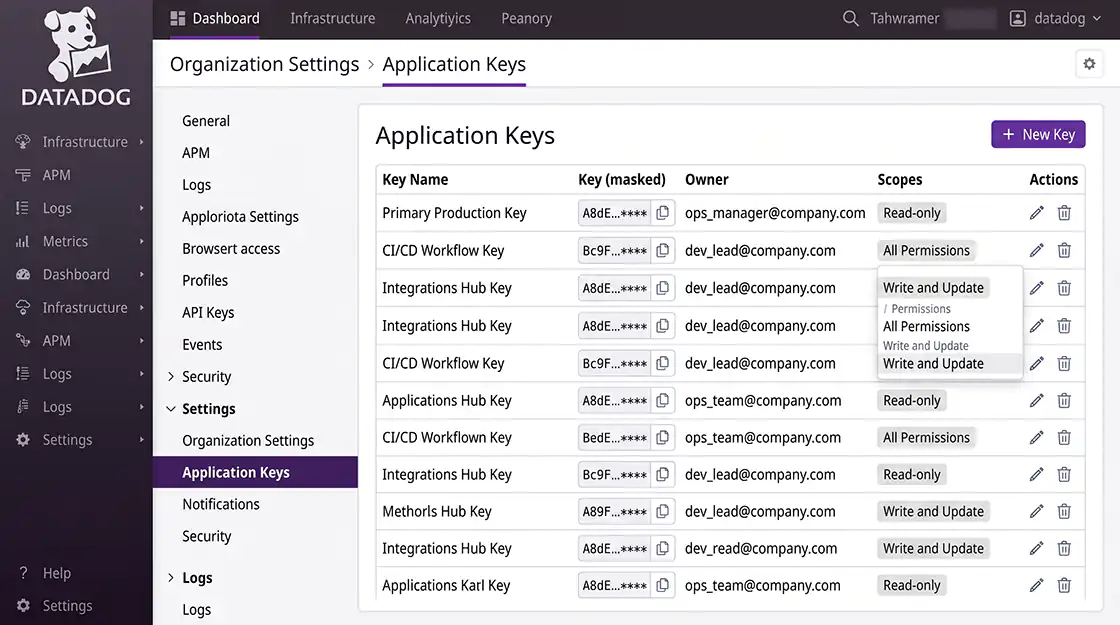Screen dimensions: 1120x625
Task: Copy the Applications Karl Key value
Action: pyautogui.click(x=663, y=586)
